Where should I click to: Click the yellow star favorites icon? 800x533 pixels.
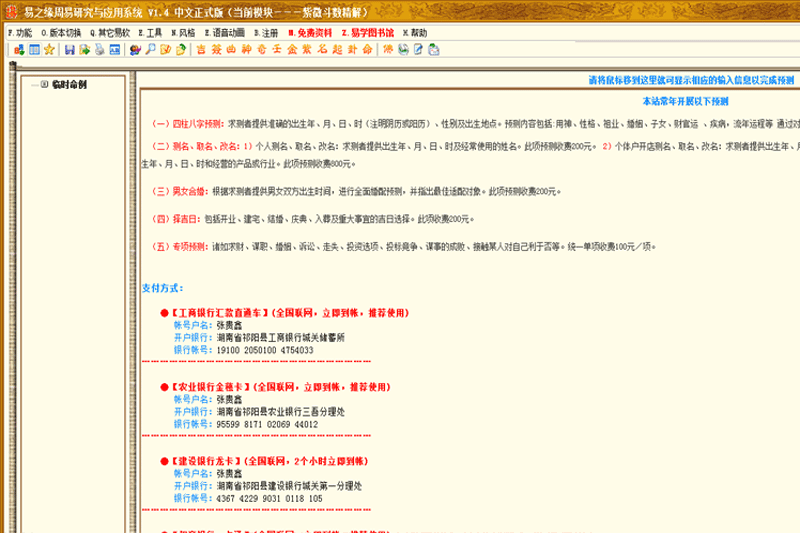[x=49, y=49]
